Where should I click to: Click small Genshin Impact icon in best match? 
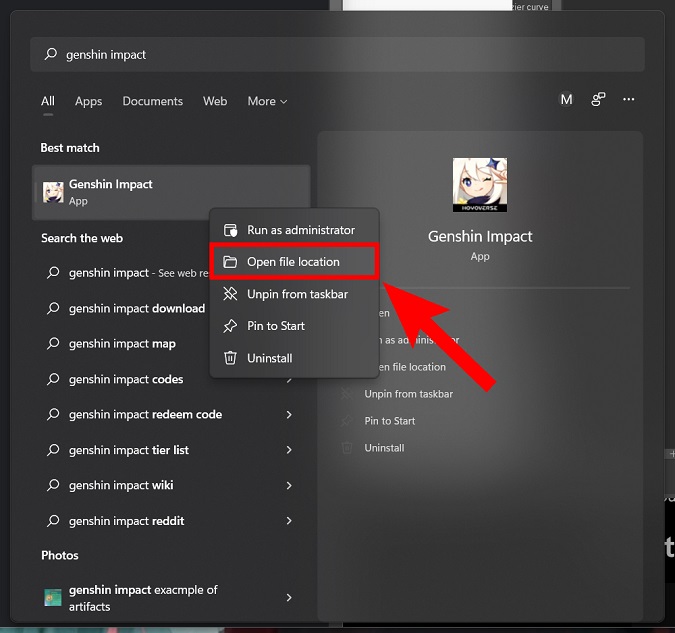53,192
